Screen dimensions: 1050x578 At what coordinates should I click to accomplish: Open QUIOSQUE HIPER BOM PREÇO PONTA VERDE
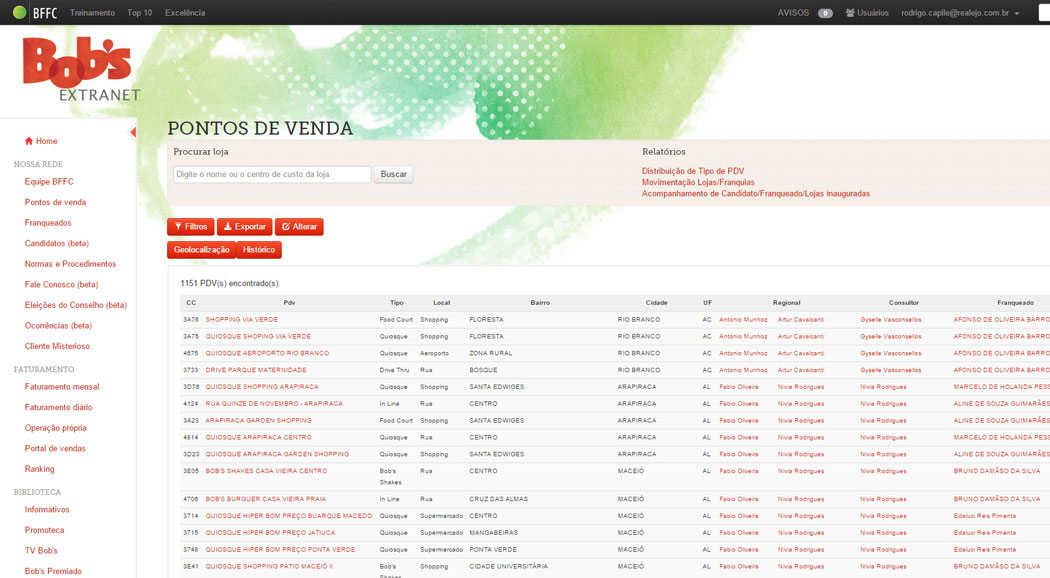pyautogui.click(x=281, y=549)
